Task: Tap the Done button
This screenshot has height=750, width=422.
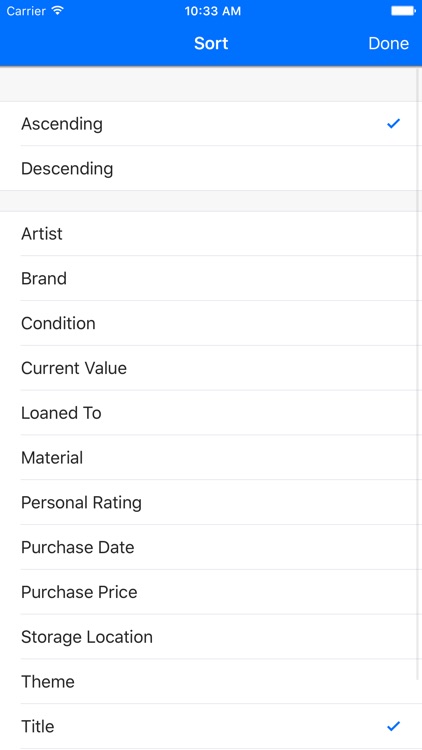Action: coord(388,44)
